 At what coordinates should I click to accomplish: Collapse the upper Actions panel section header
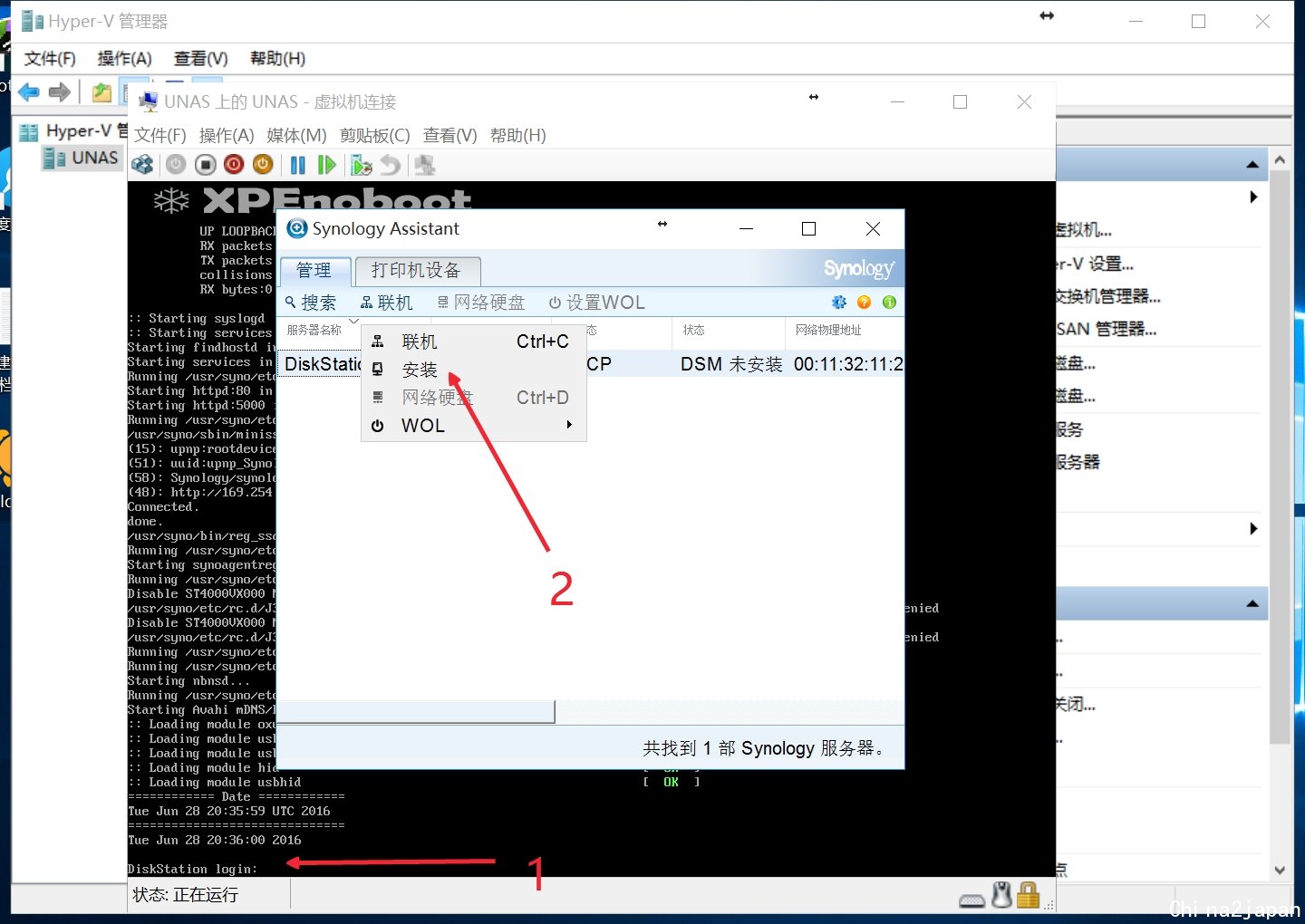[1252, 164]
